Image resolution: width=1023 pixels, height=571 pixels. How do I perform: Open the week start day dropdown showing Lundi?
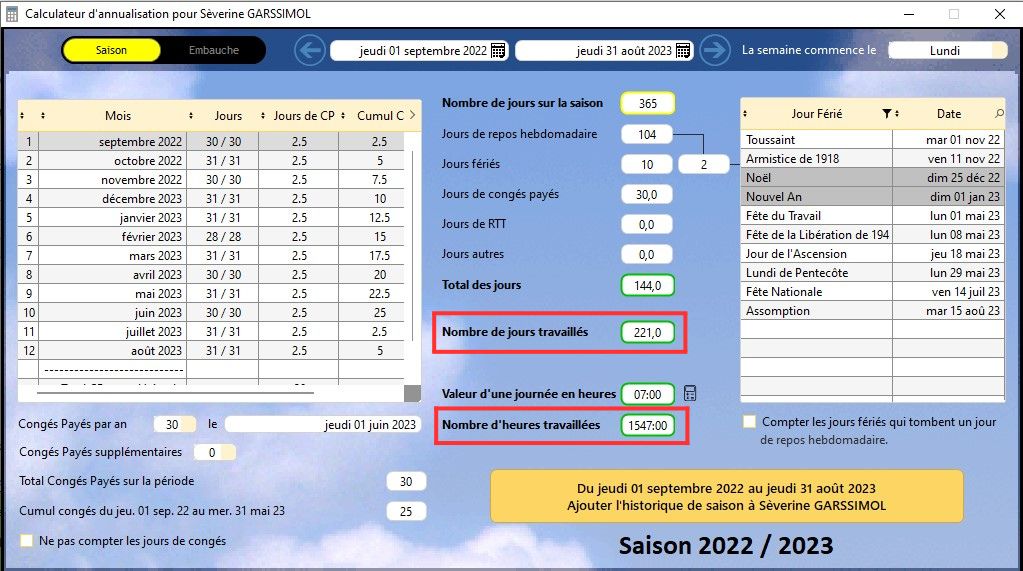click(x=947, y=50)
